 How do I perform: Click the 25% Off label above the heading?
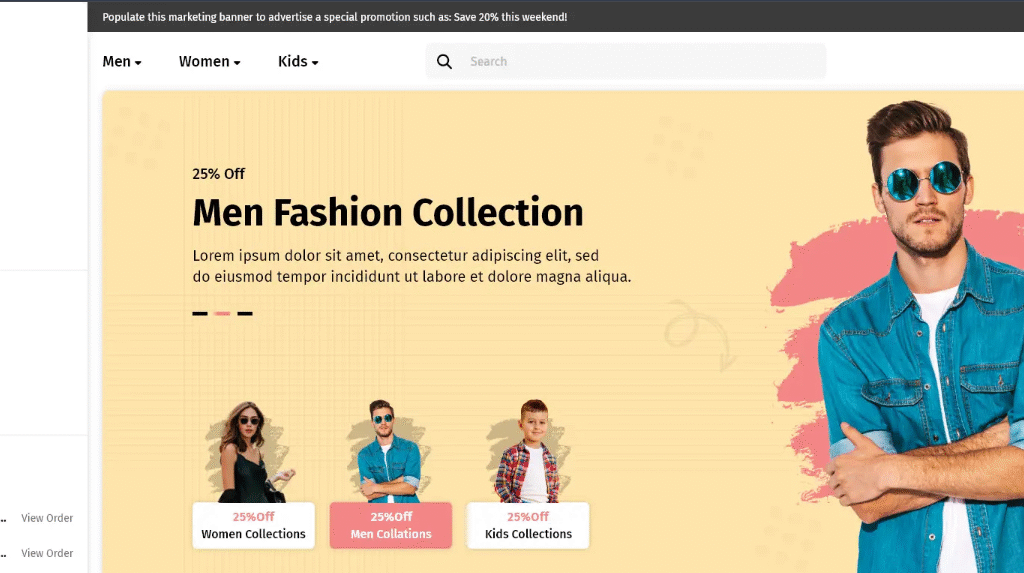pos(218,174)
